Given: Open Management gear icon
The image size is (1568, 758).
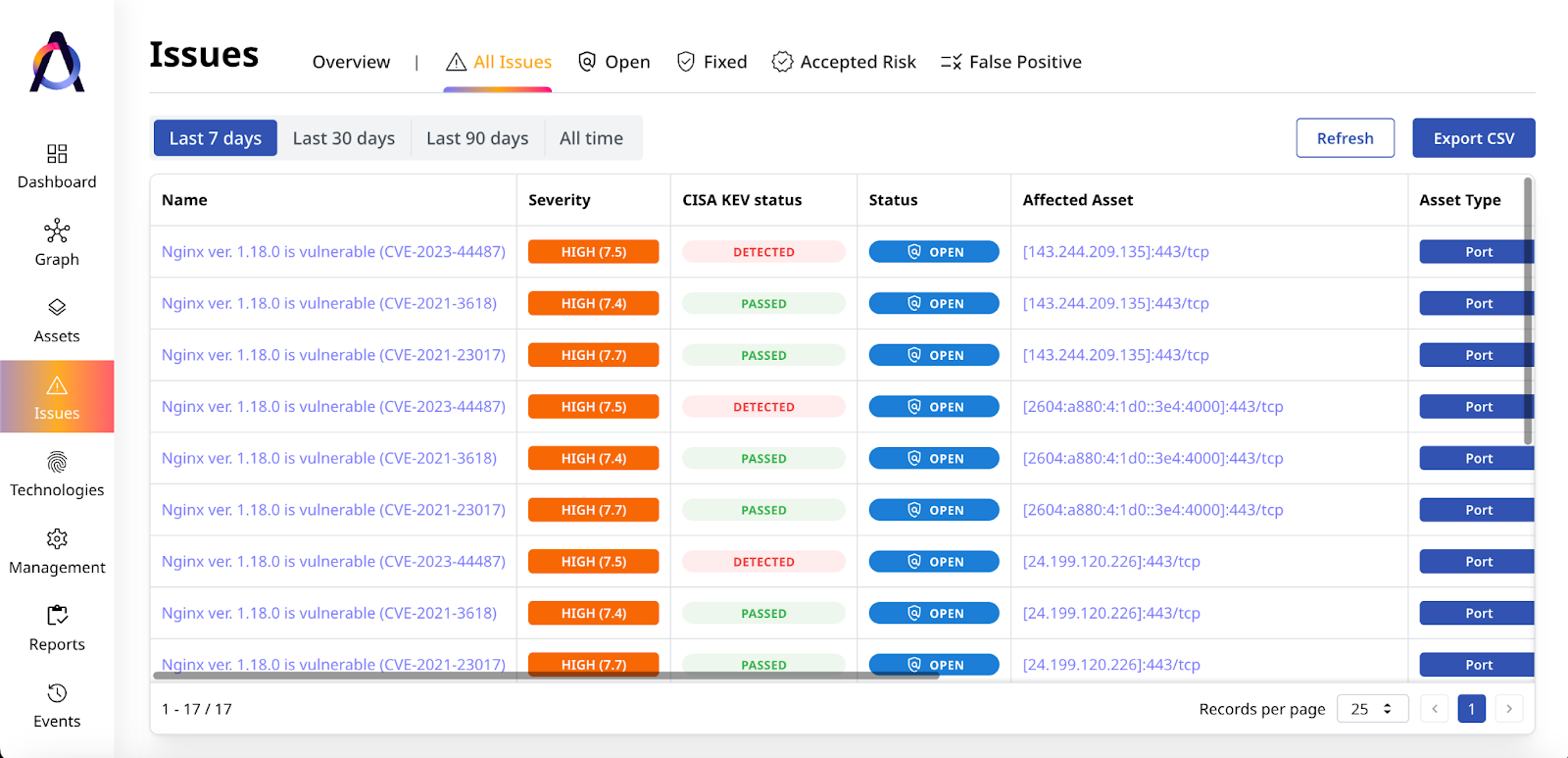Looking at the screenshot, I should click(x=57, y=538).
